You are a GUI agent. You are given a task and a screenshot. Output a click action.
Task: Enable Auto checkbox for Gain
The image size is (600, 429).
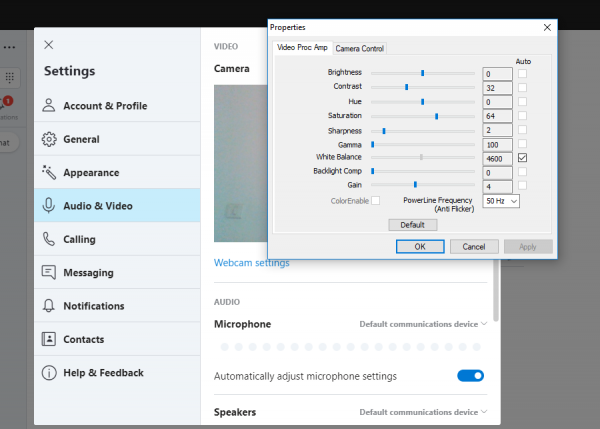coord(522,186)
